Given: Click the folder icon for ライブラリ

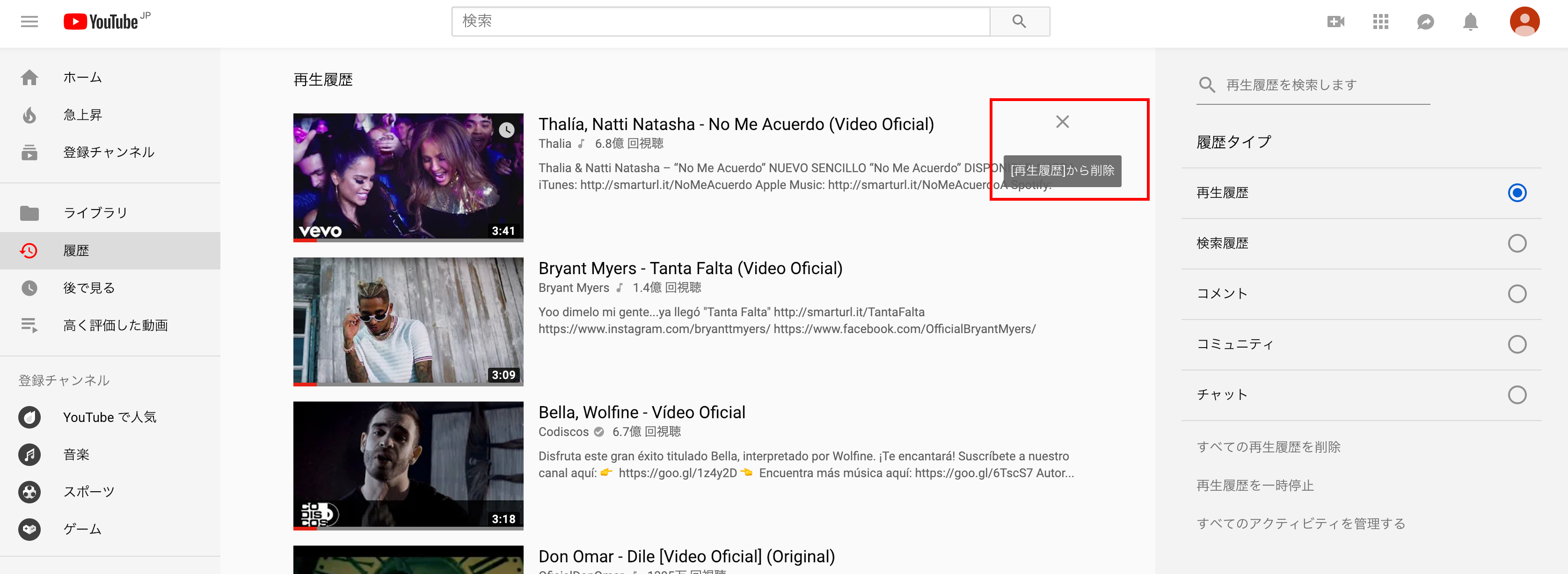Looking at the screenshot, I should [29, 213].
